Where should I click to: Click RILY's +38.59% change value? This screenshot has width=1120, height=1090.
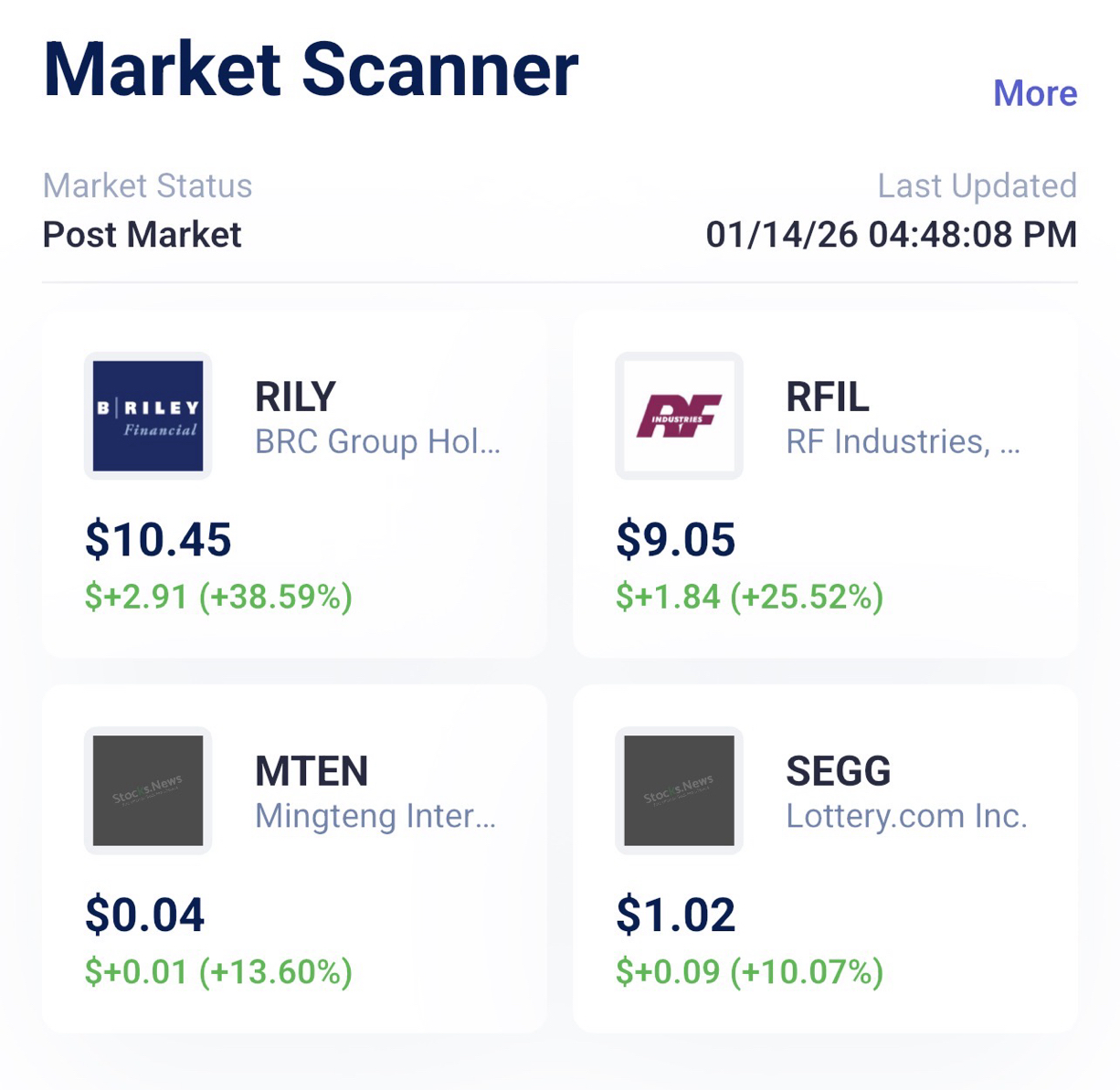pos(276,597)
